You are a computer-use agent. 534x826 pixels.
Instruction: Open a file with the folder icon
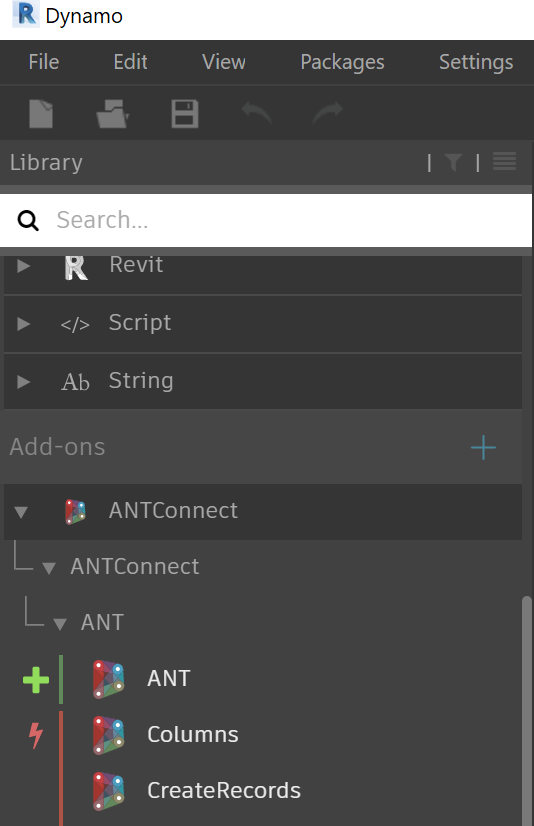(113, 114)
